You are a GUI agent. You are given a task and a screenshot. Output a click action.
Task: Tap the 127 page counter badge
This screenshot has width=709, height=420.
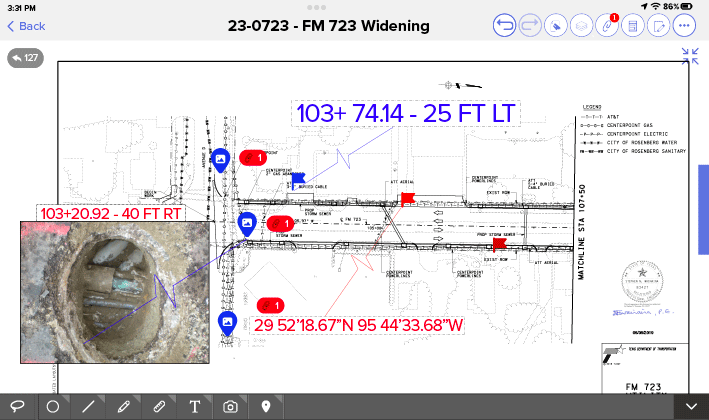(x=25, y=58)
